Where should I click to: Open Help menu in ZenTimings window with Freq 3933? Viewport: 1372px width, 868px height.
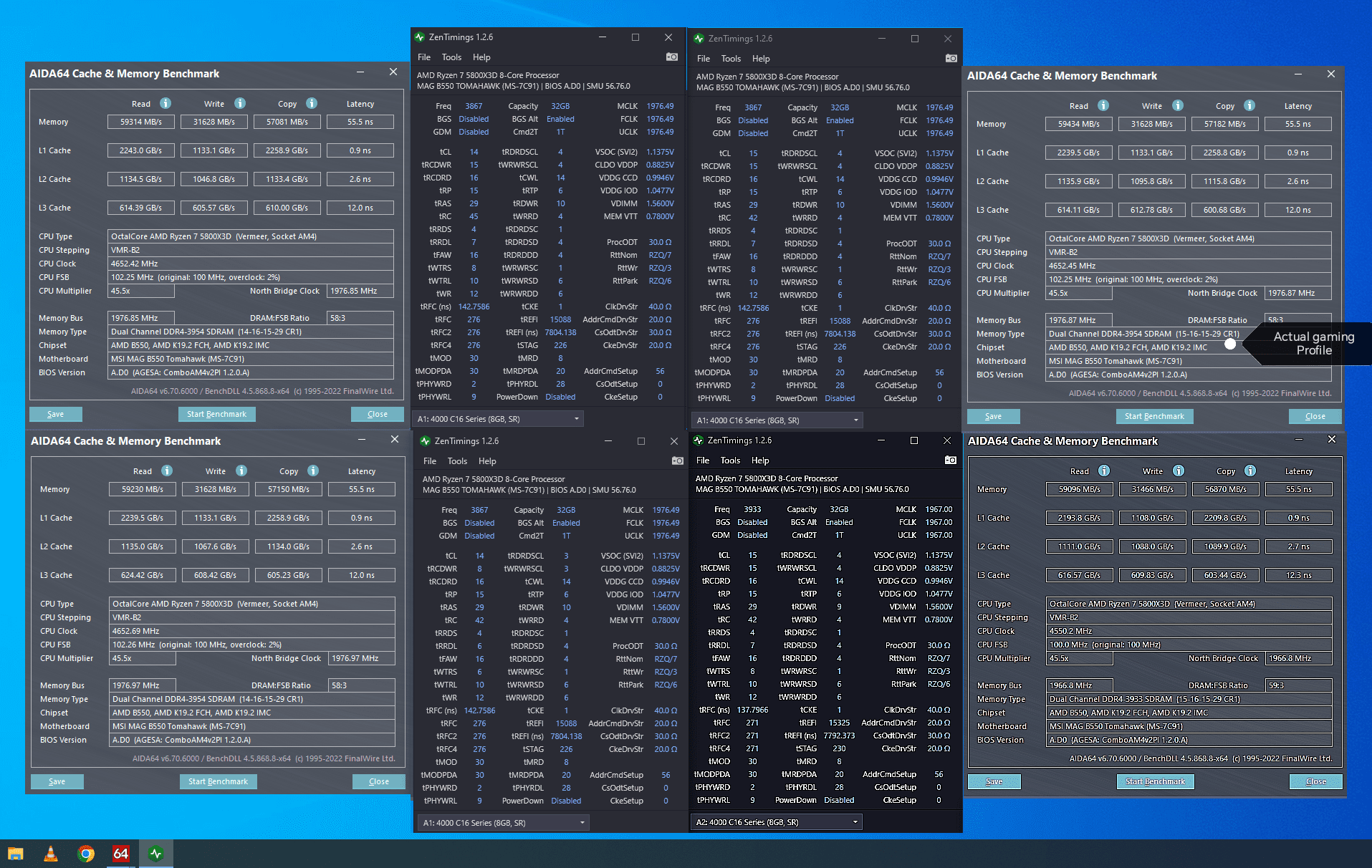(760, 460)
